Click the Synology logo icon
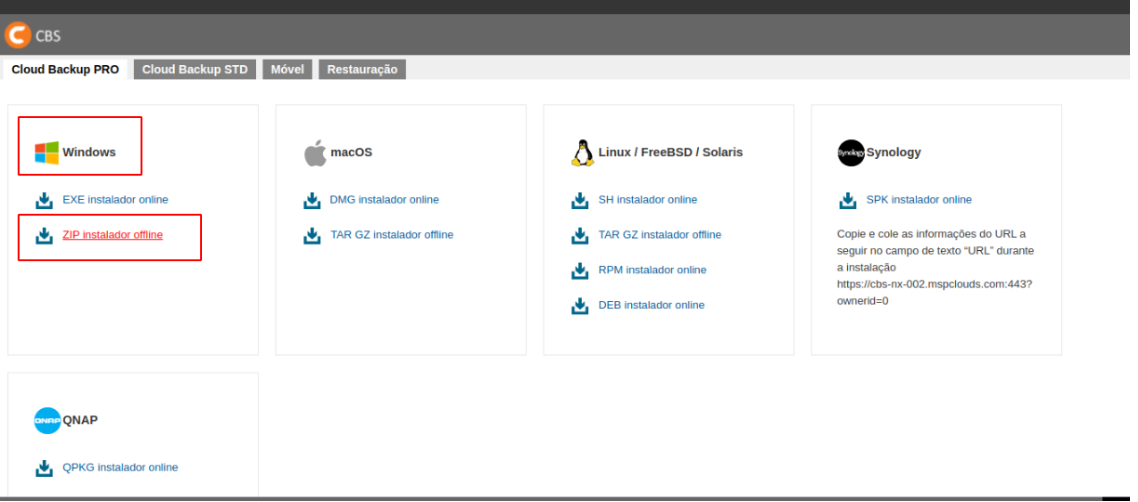This screenshot has height=502, width=1138. [851, 152]
